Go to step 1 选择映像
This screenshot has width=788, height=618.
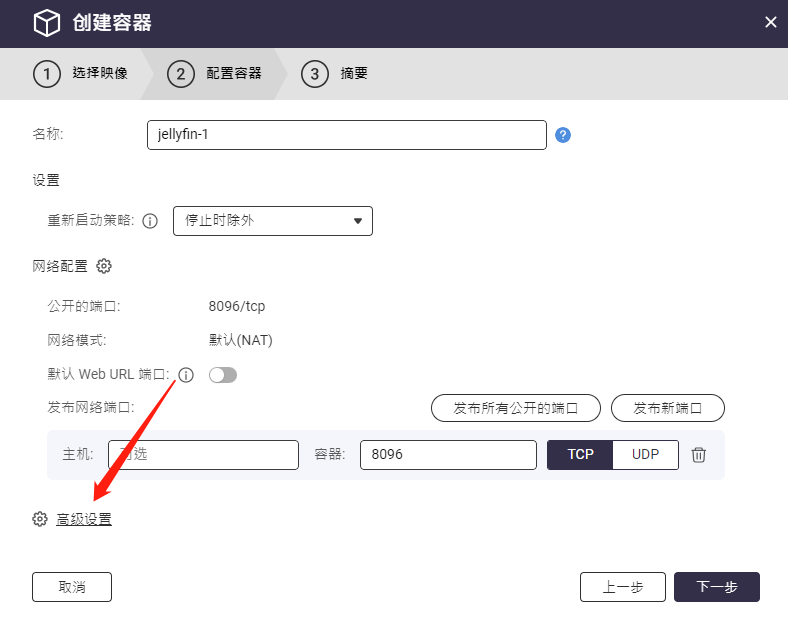[81, 74]
